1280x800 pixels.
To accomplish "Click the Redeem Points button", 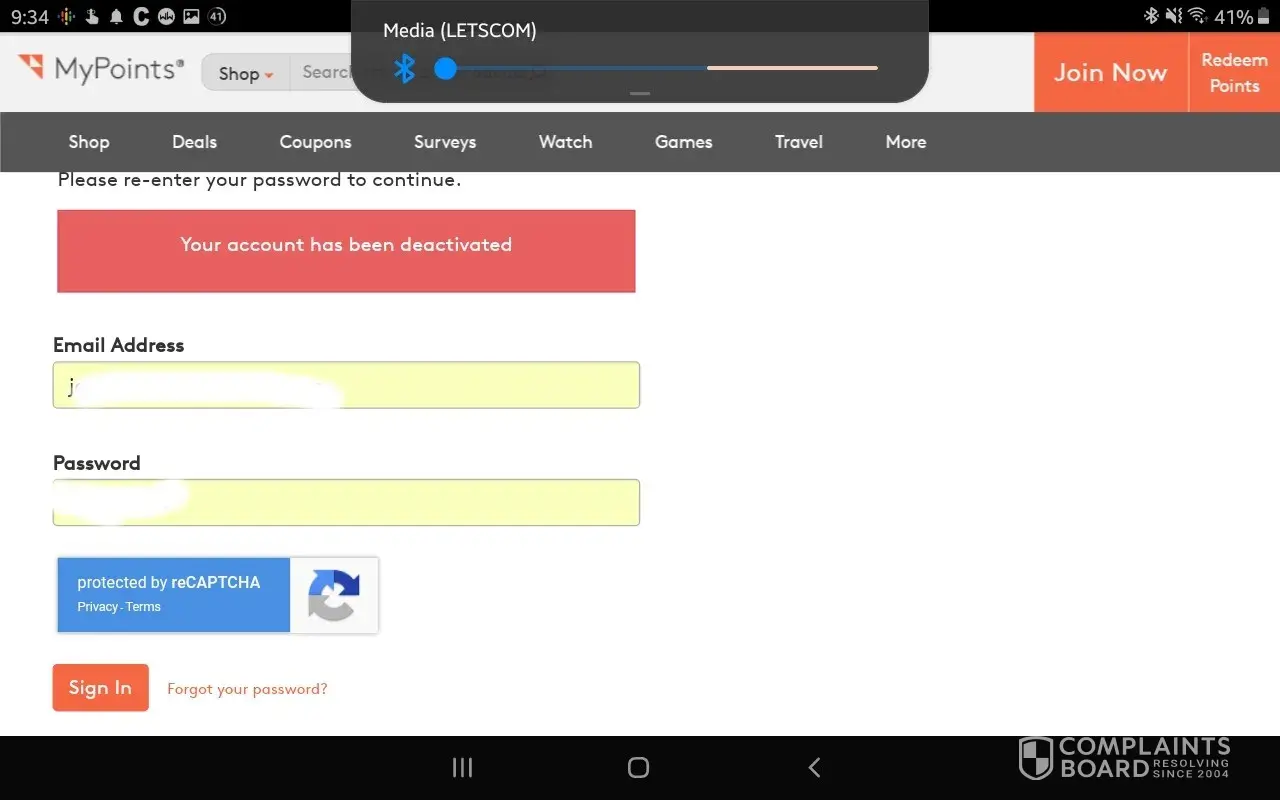I will [x=1234, y=73].
